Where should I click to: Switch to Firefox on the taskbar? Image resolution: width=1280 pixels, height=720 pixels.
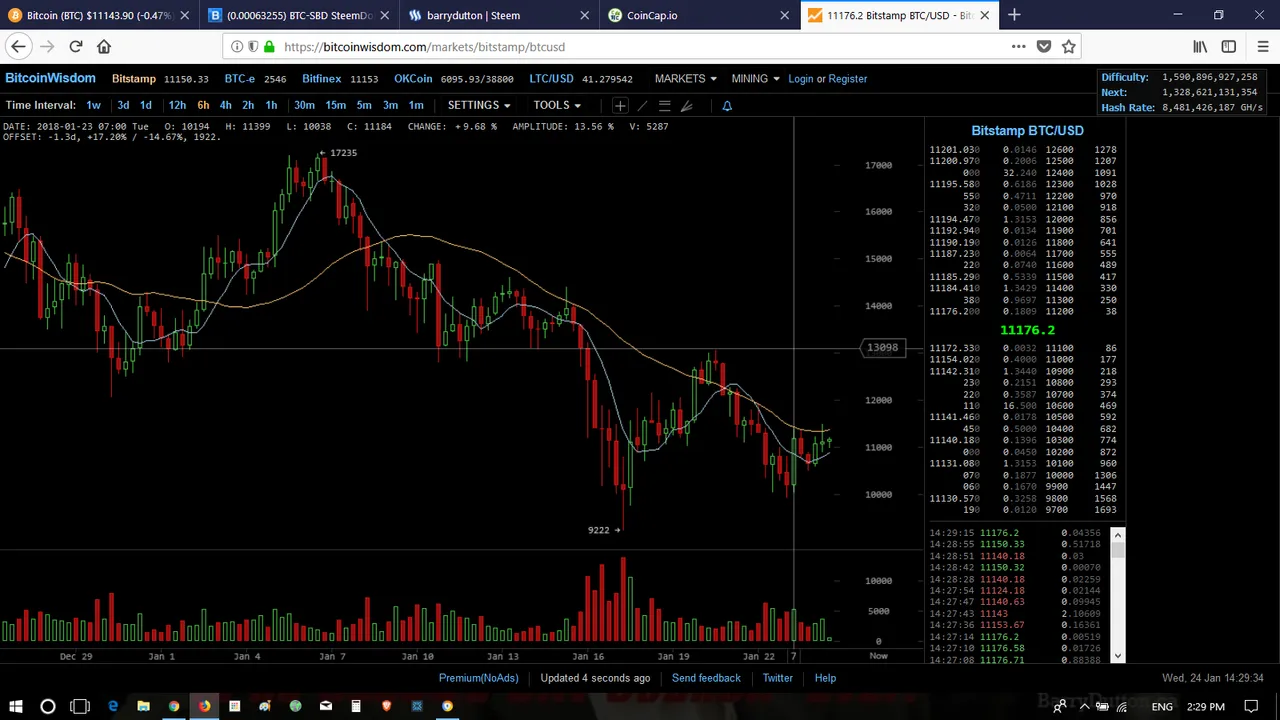coord(204,706)
